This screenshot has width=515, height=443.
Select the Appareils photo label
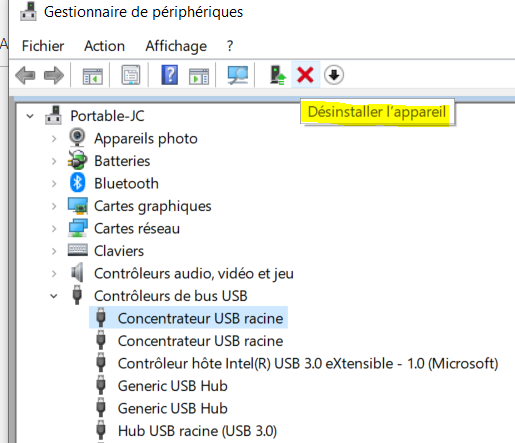click(x=146, y=139)
